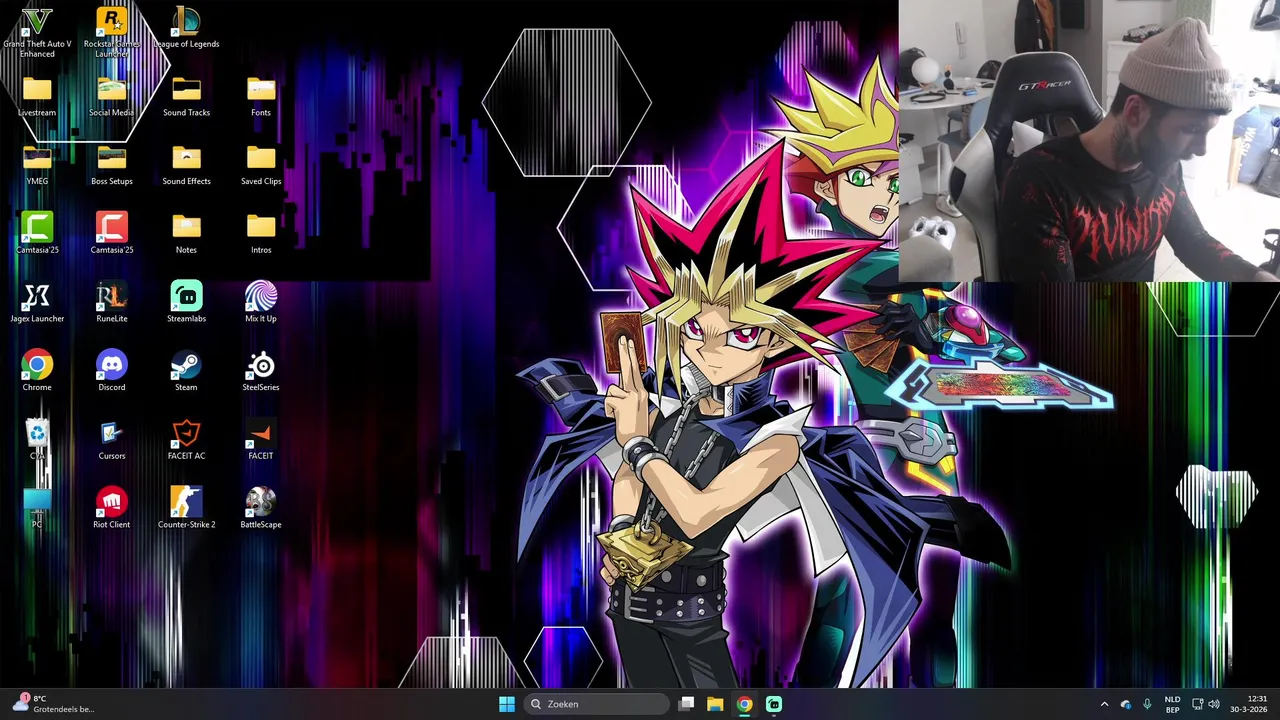Launch red Camtasia'25 icon
This screenshot has height=720, width=1280.
(x=112, y=233)
